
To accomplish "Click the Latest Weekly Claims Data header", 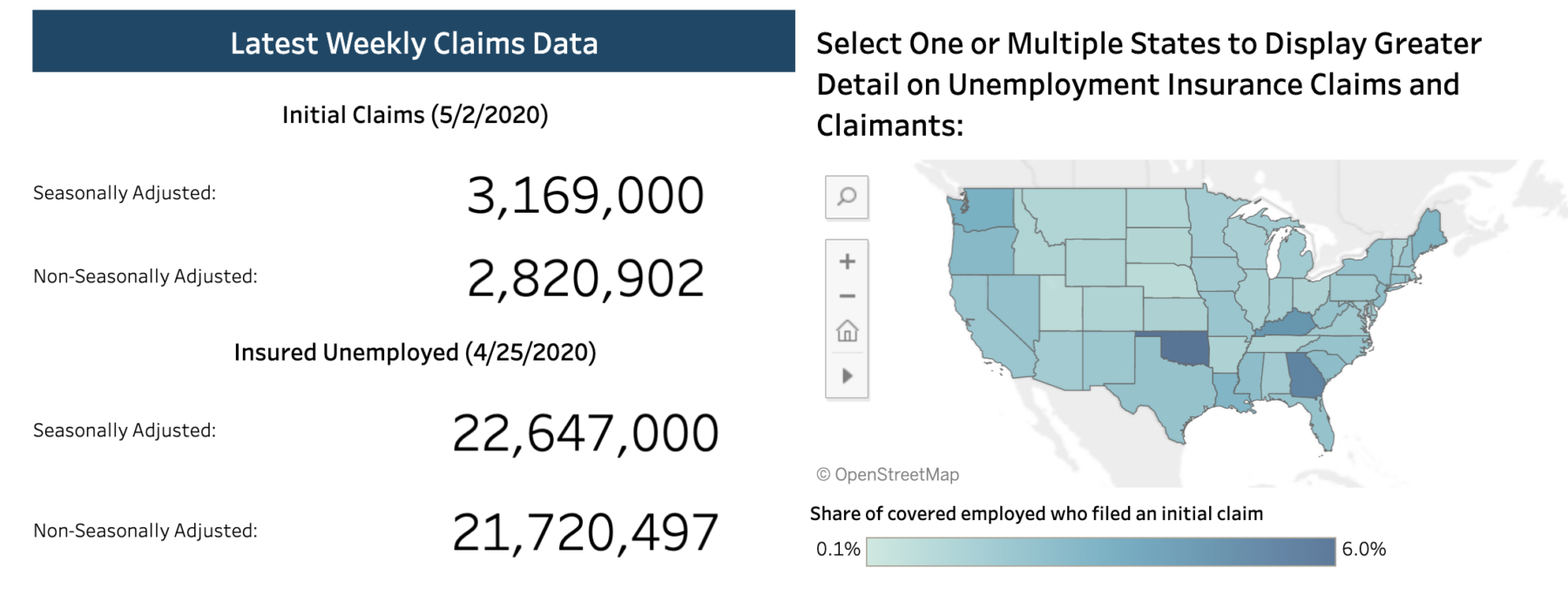I will [414, 42].
